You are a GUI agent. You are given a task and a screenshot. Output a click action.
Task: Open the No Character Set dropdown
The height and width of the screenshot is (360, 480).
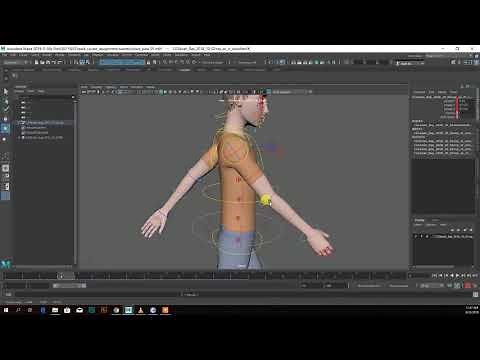click(x=368, y=286)
